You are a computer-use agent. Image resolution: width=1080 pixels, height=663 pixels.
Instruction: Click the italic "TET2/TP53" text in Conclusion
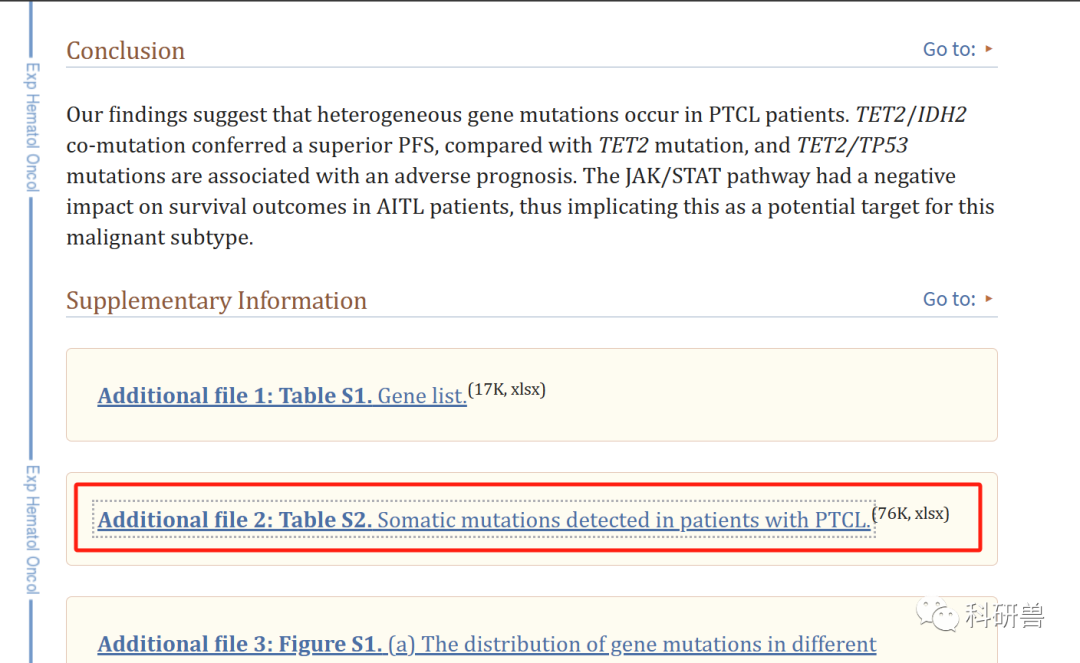coord(852,146)
